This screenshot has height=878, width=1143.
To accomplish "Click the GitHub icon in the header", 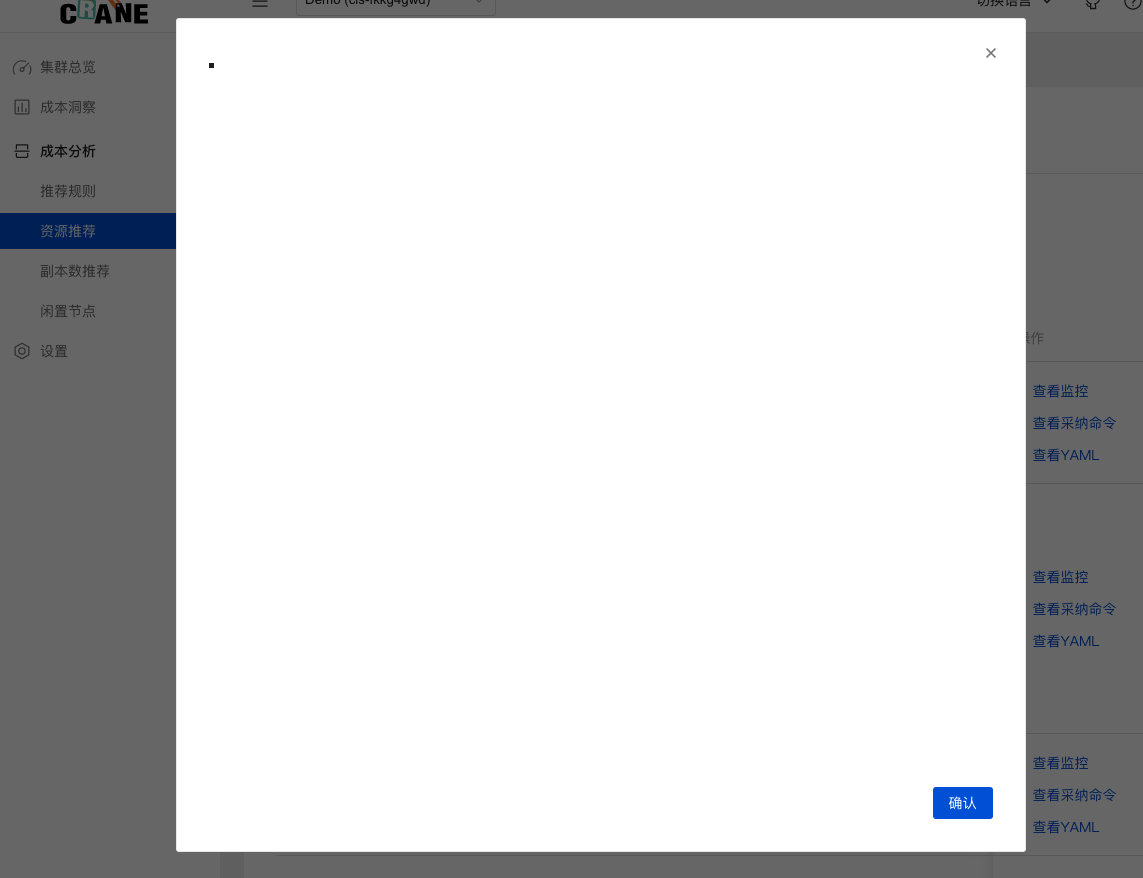I will pyautogui.click(x=1092, y=4).
